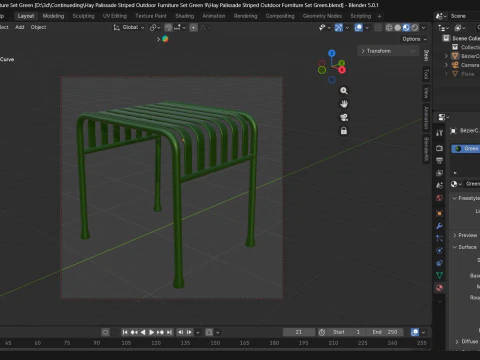The image size is (480, 360).
Task: Click the End frame field 250
Action: (385, 332)
